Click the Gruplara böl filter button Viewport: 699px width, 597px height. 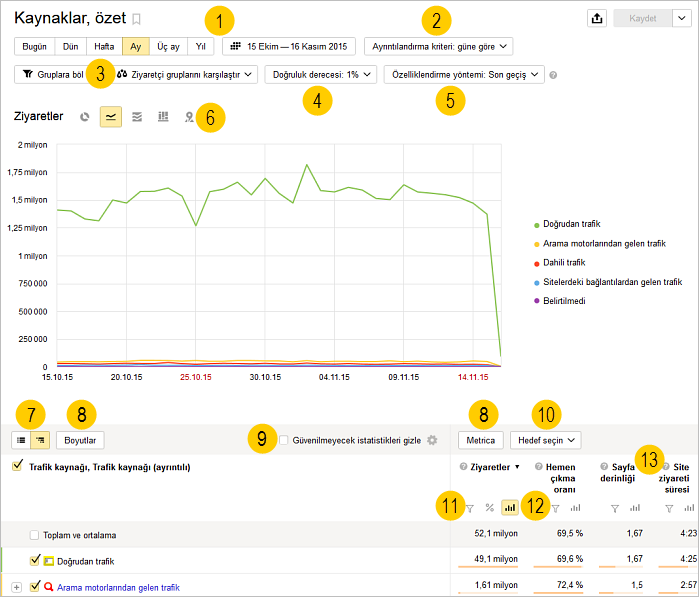(53, 74)
